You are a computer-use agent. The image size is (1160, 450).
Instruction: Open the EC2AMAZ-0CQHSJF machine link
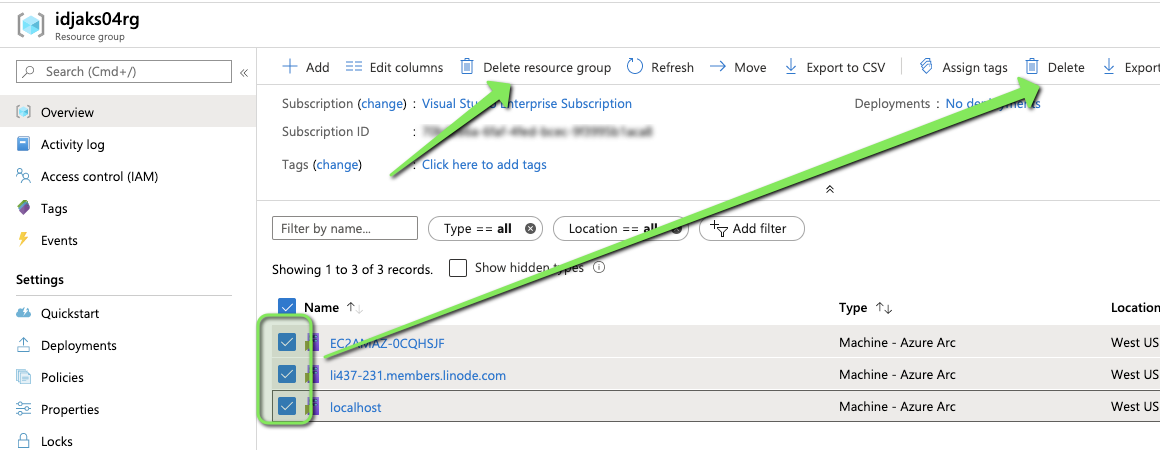[387, 343]
